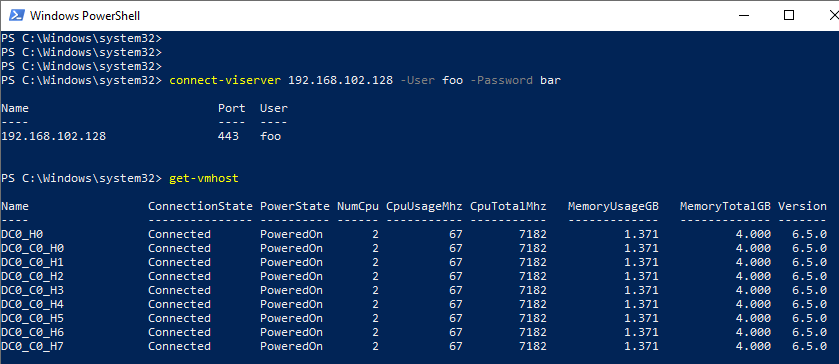839x364 pixels.
Task: Click the port value 443
Action: pos(228,136)
